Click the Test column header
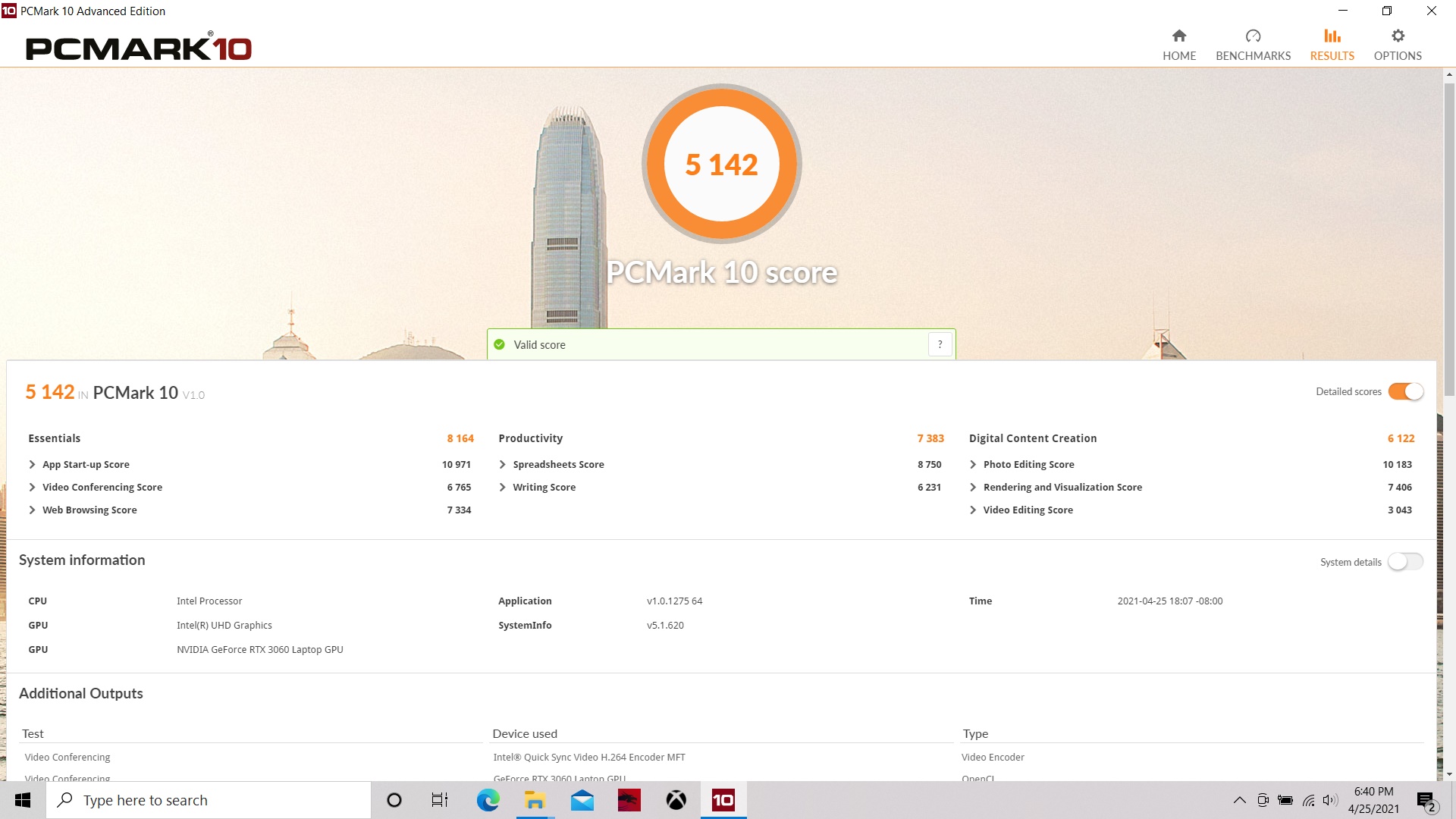 (33, 733)
